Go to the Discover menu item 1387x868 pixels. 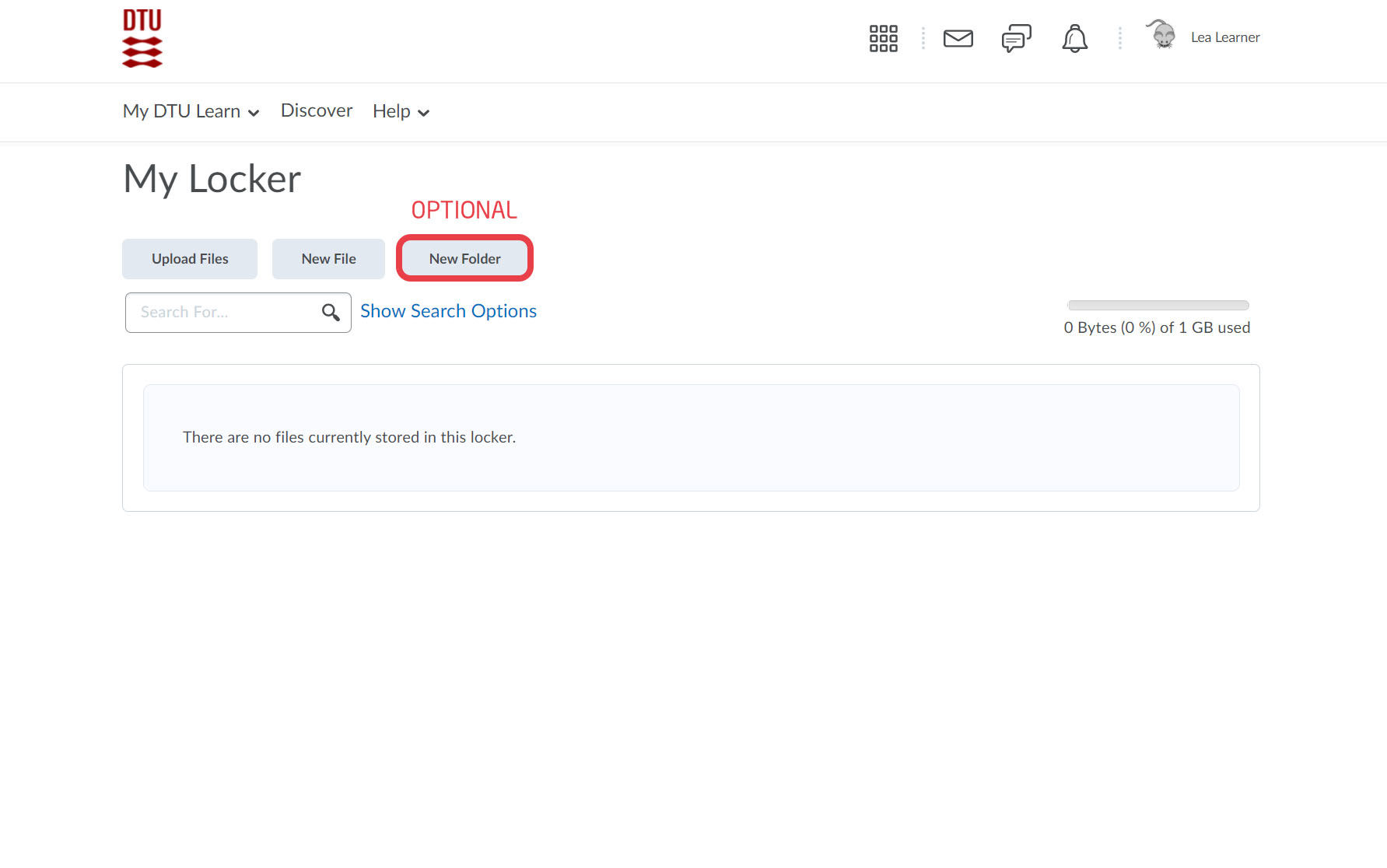pos(317,110)
